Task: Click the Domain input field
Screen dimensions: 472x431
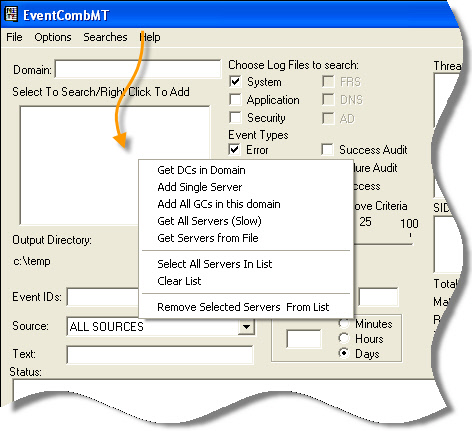Action: tap(138, 69)
